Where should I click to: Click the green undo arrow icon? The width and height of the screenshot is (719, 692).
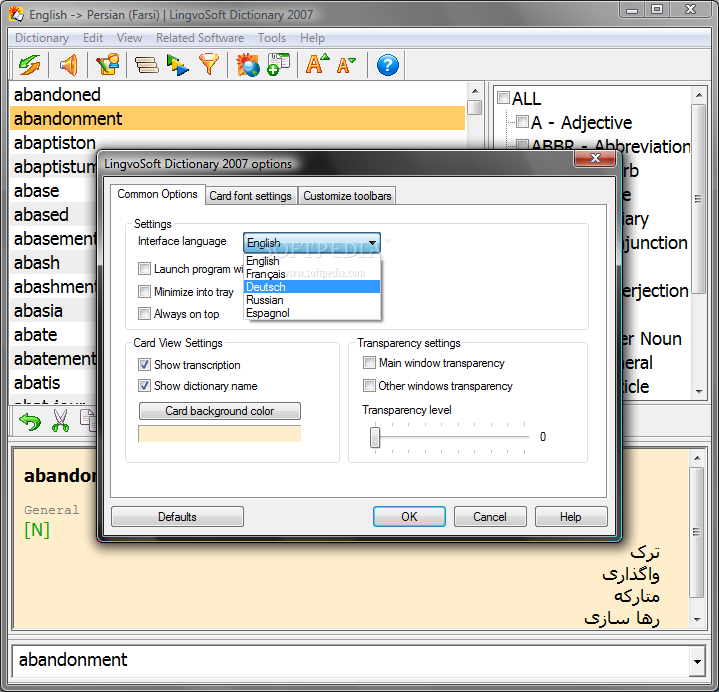(30, 421)
